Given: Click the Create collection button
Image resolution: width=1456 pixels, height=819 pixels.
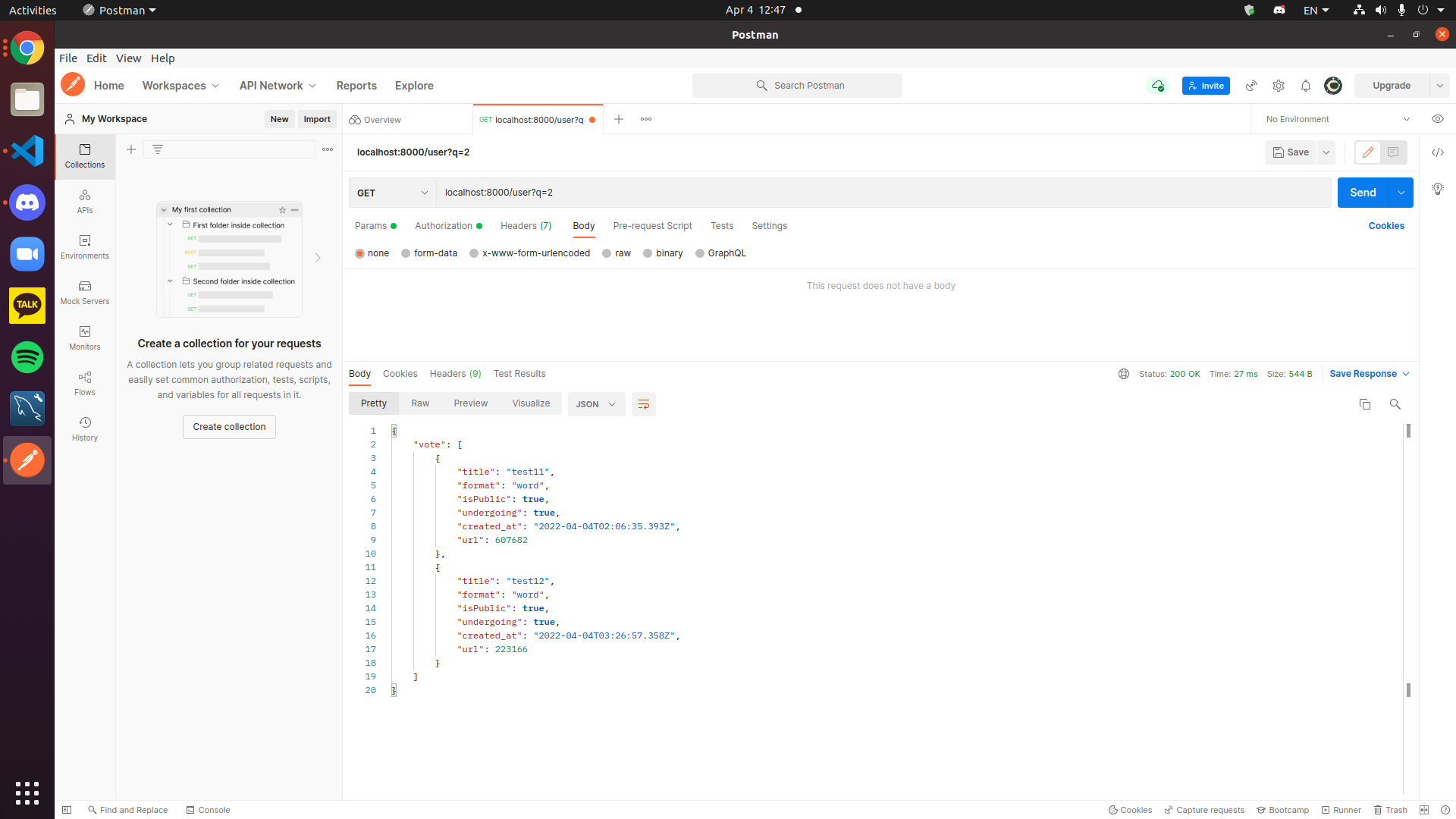Looking at the screenshot, I should 229,427.
